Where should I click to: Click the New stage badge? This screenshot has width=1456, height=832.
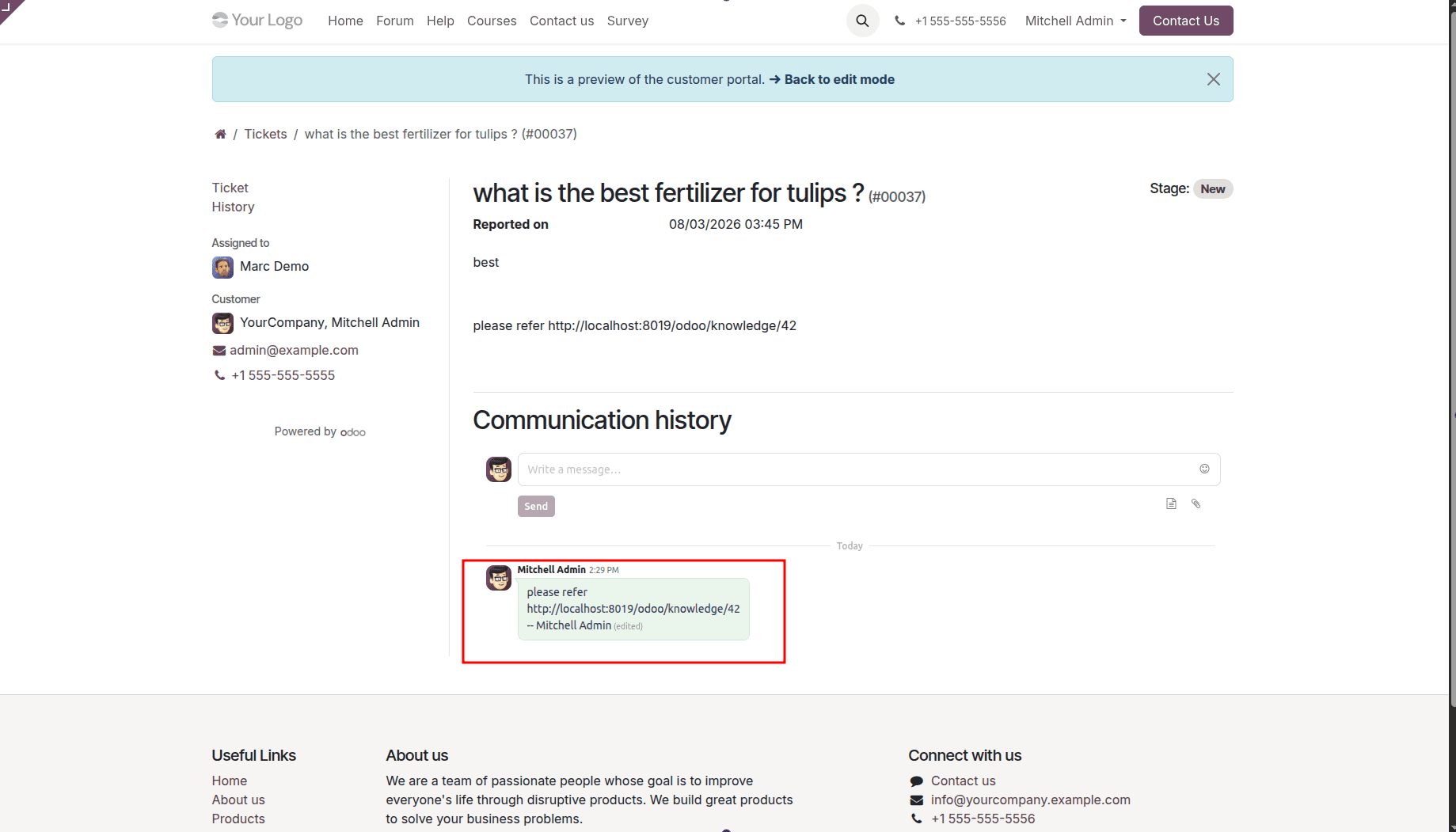pyautogui.click(x=1212, y=188)
